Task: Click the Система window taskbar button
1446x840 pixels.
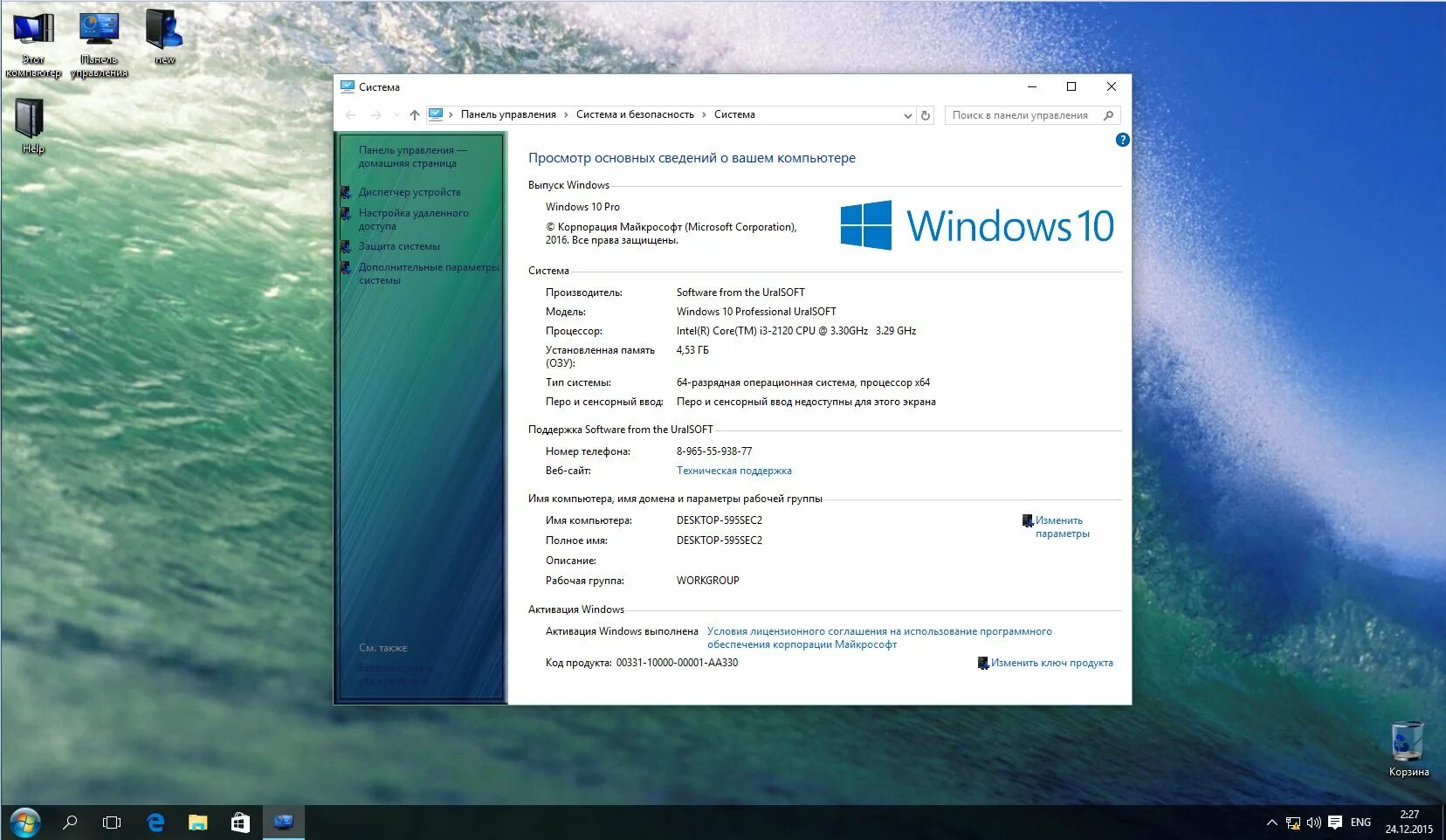Action: 284,822
